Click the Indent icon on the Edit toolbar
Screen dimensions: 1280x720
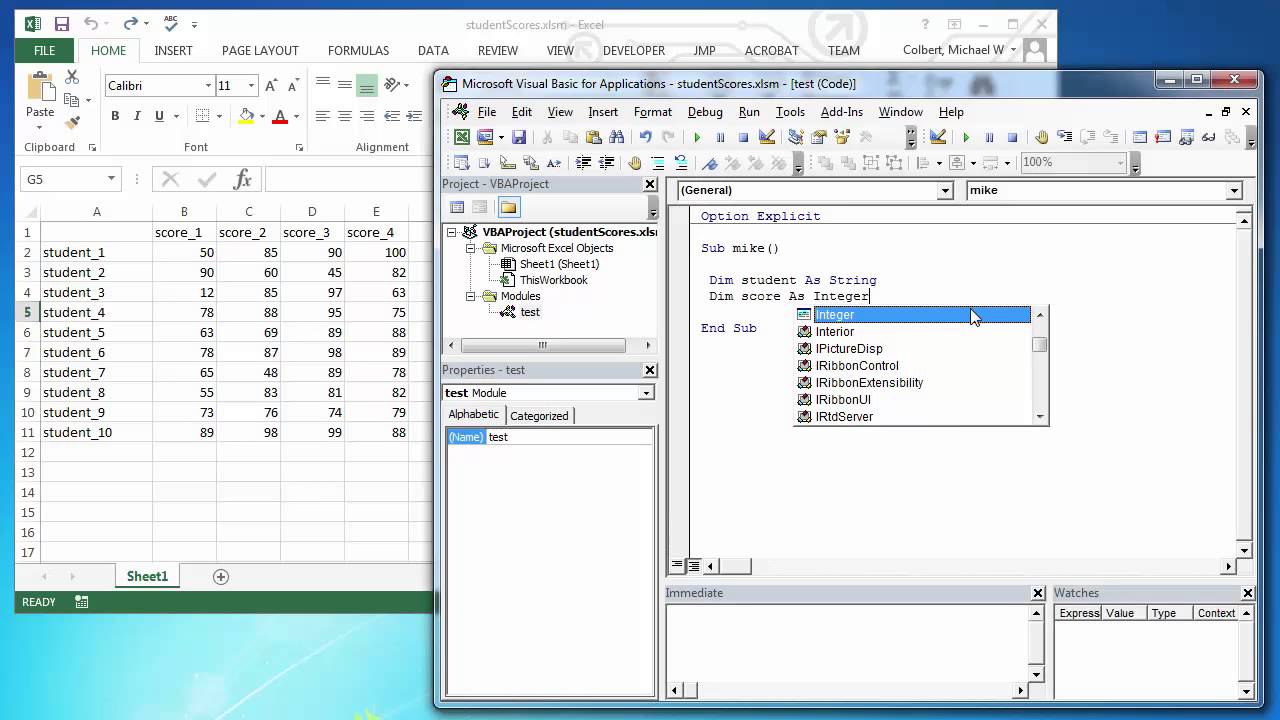pos(582,162)
